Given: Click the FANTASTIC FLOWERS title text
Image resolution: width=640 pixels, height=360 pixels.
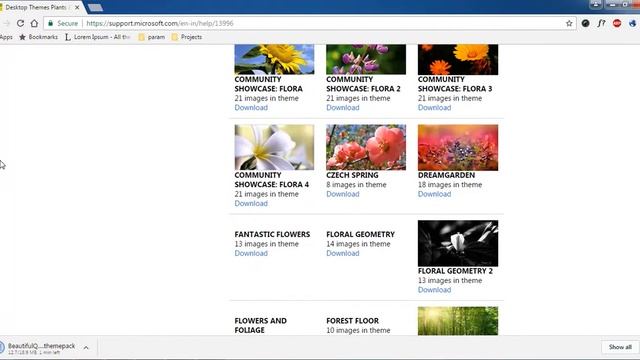Looking at the screenshot, I should pos(272,234).
